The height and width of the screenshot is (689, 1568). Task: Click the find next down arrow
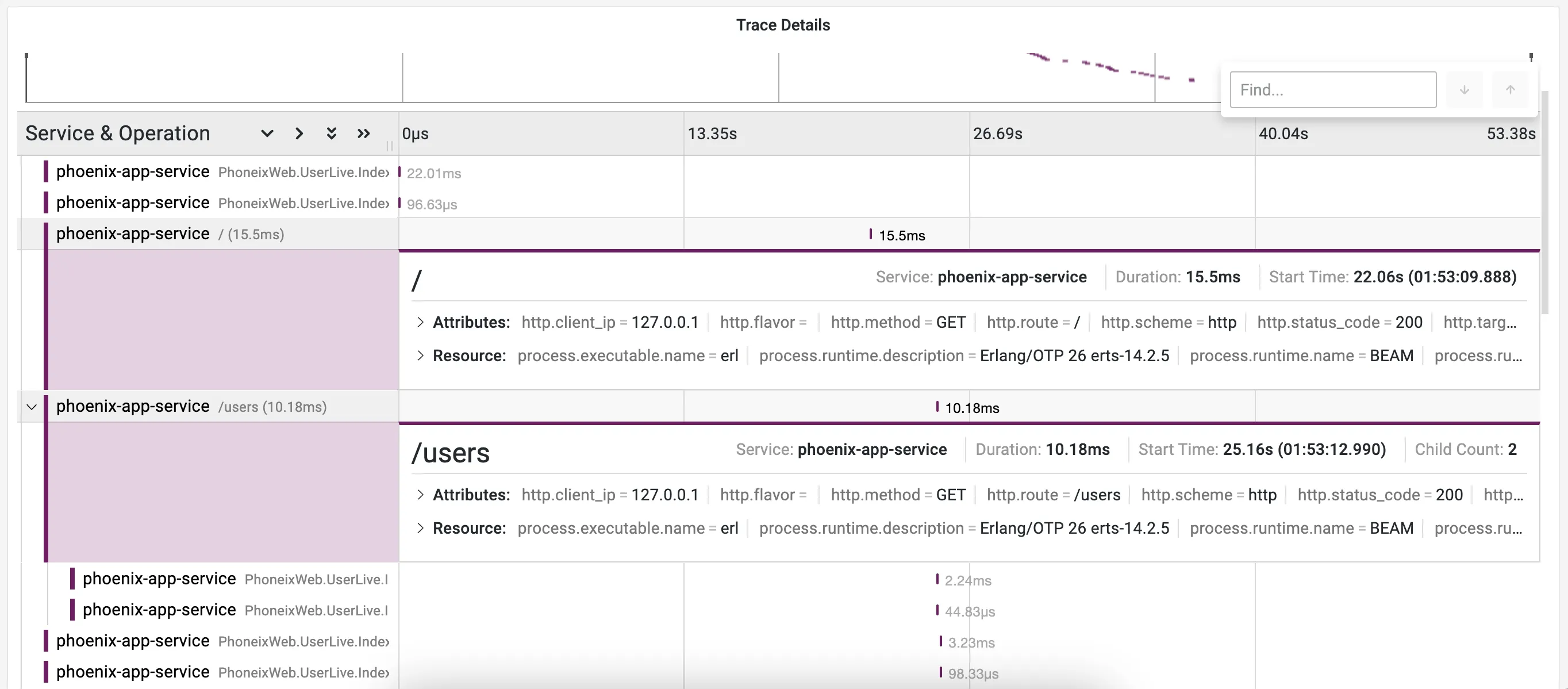click(x=1464, y=90)
